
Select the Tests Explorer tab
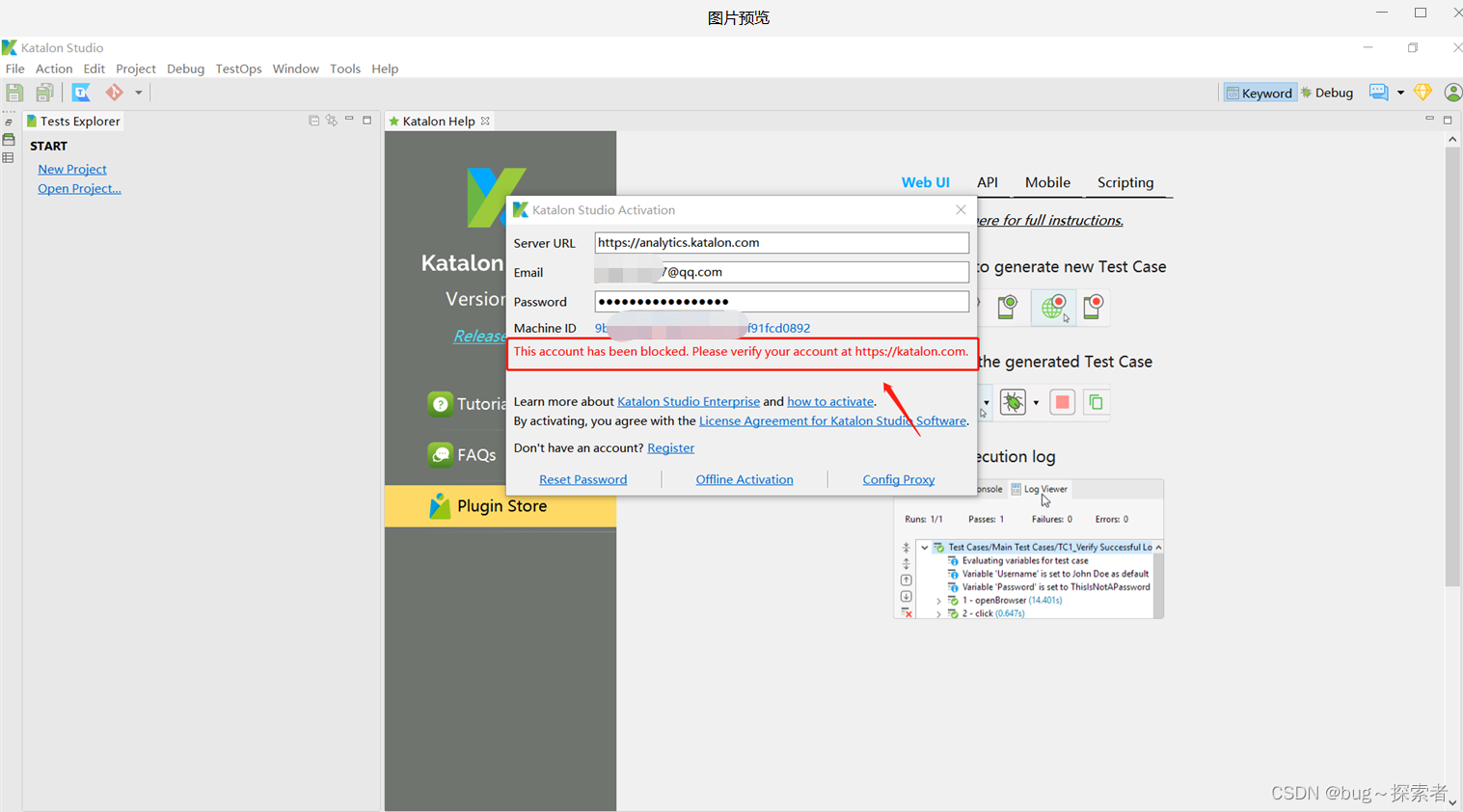(73, 122)
